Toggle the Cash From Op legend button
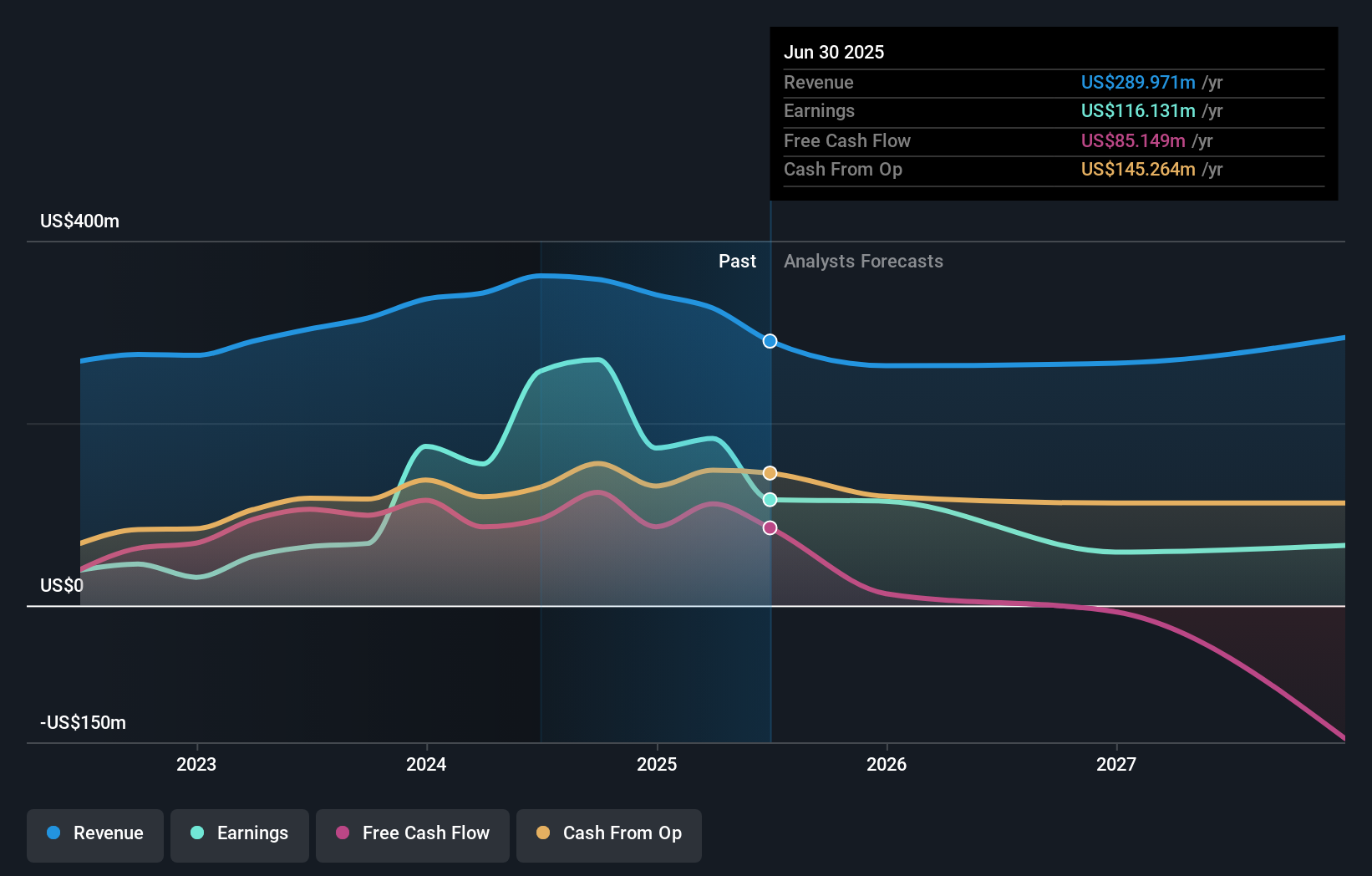The width and height of the screenshot is (1372, 876). (x=609, y=835)
